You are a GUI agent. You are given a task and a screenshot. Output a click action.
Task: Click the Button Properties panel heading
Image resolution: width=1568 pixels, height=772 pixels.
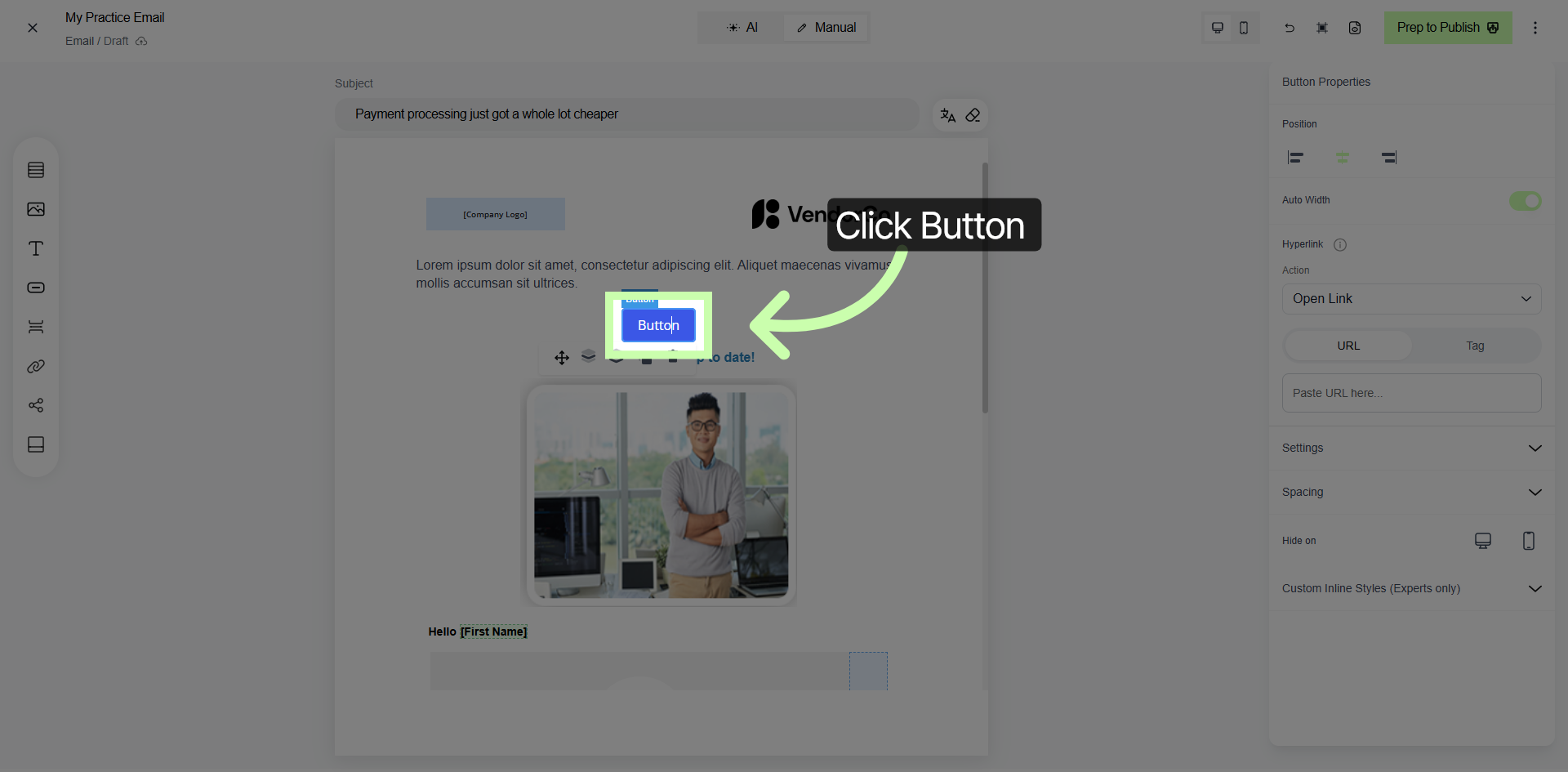(1326, 83)
